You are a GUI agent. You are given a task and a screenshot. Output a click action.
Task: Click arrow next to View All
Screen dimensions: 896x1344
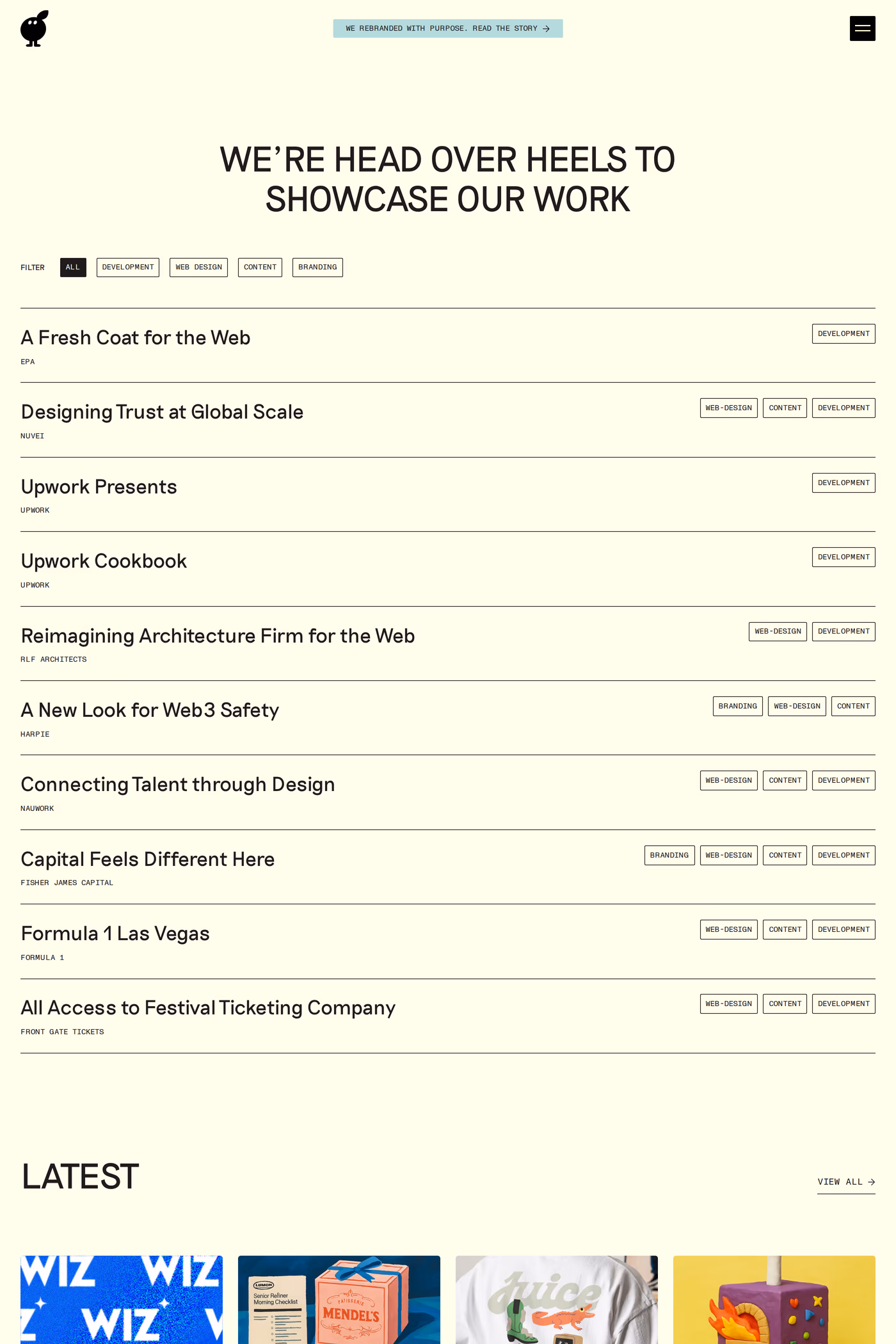coord(871,1182)
